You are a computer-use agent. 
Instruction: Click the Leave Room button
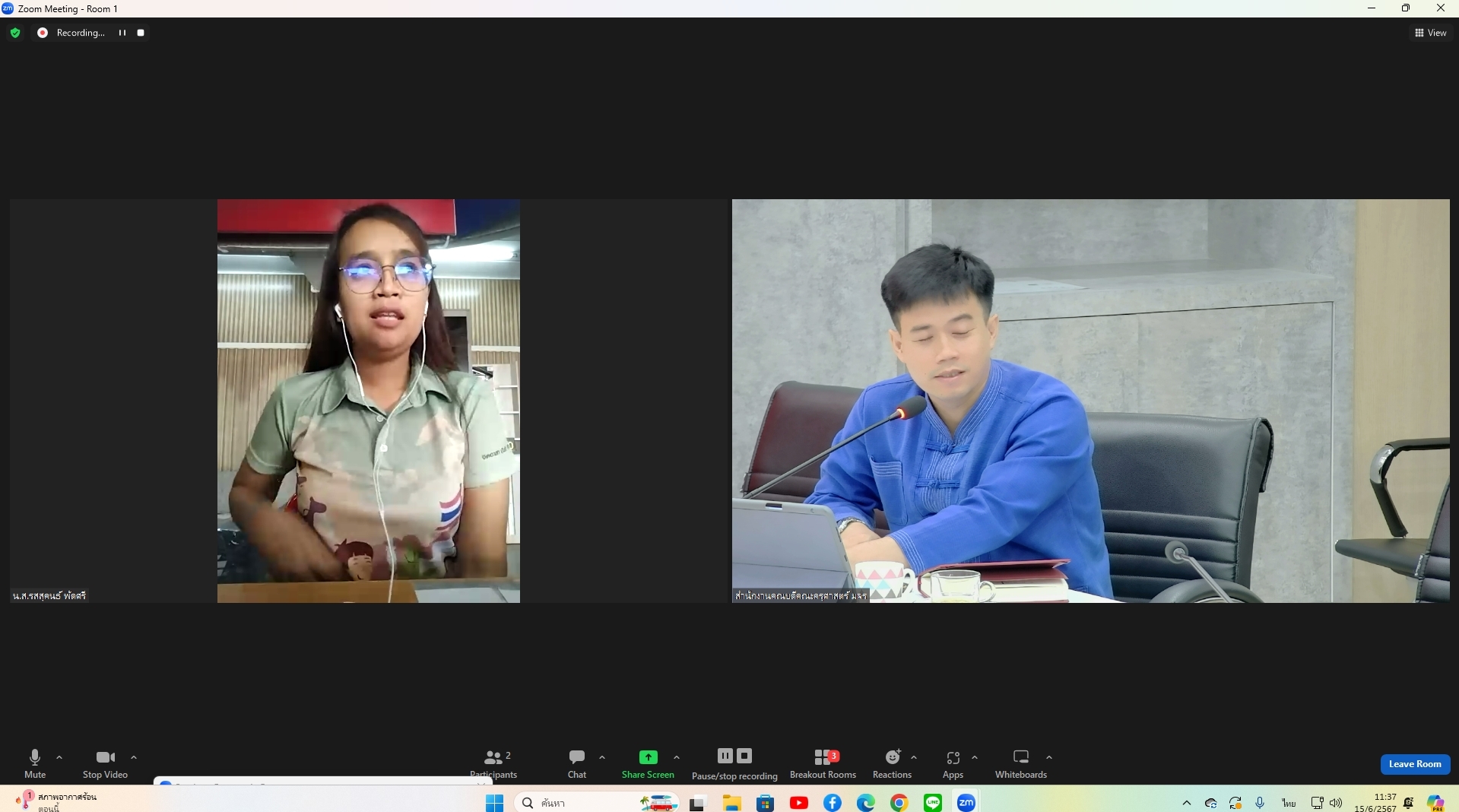click(1415, 764)
